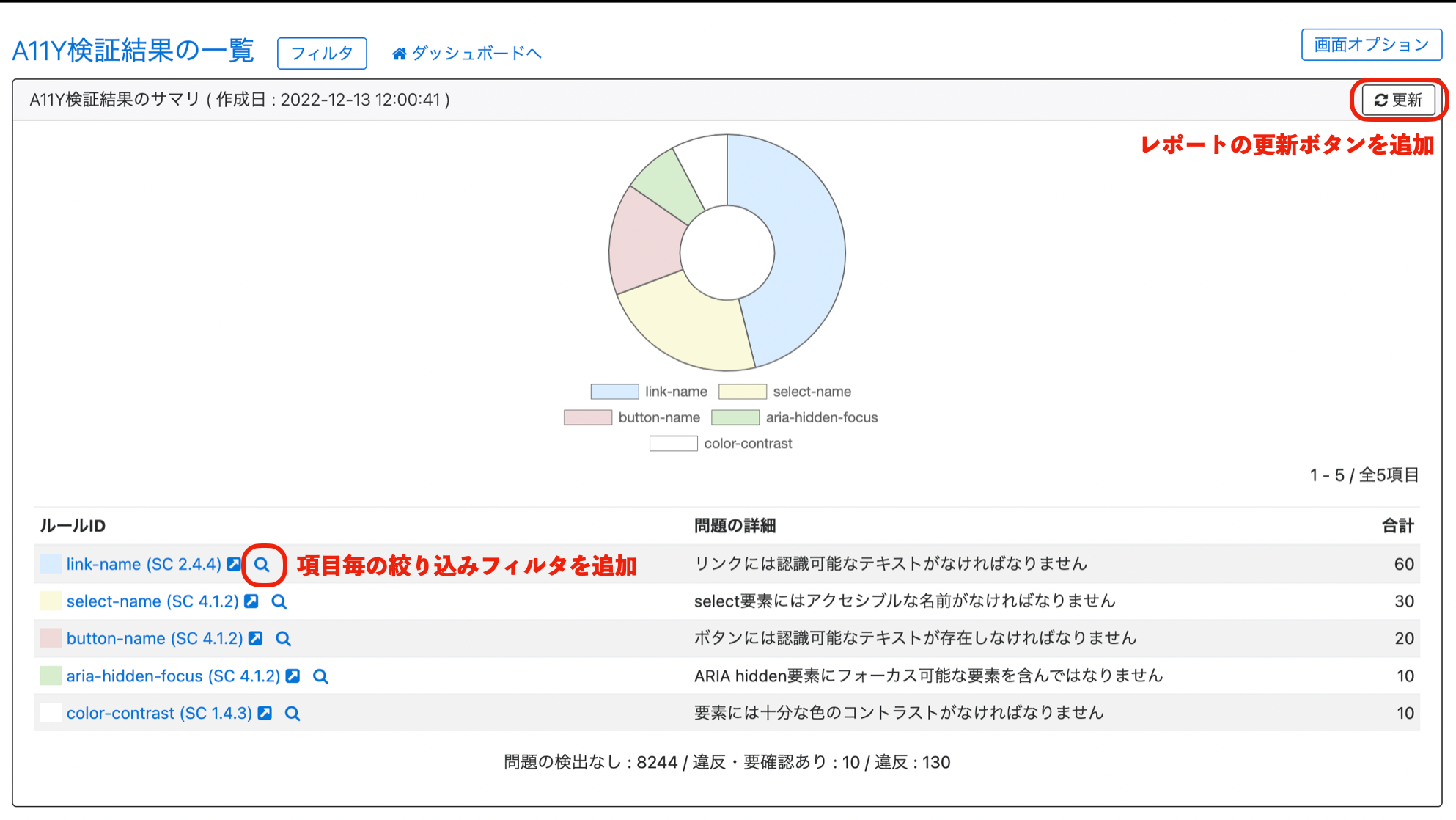Click the external link icon next to link-name
This screenshot has width=1456, height=820.
point(232,564)
